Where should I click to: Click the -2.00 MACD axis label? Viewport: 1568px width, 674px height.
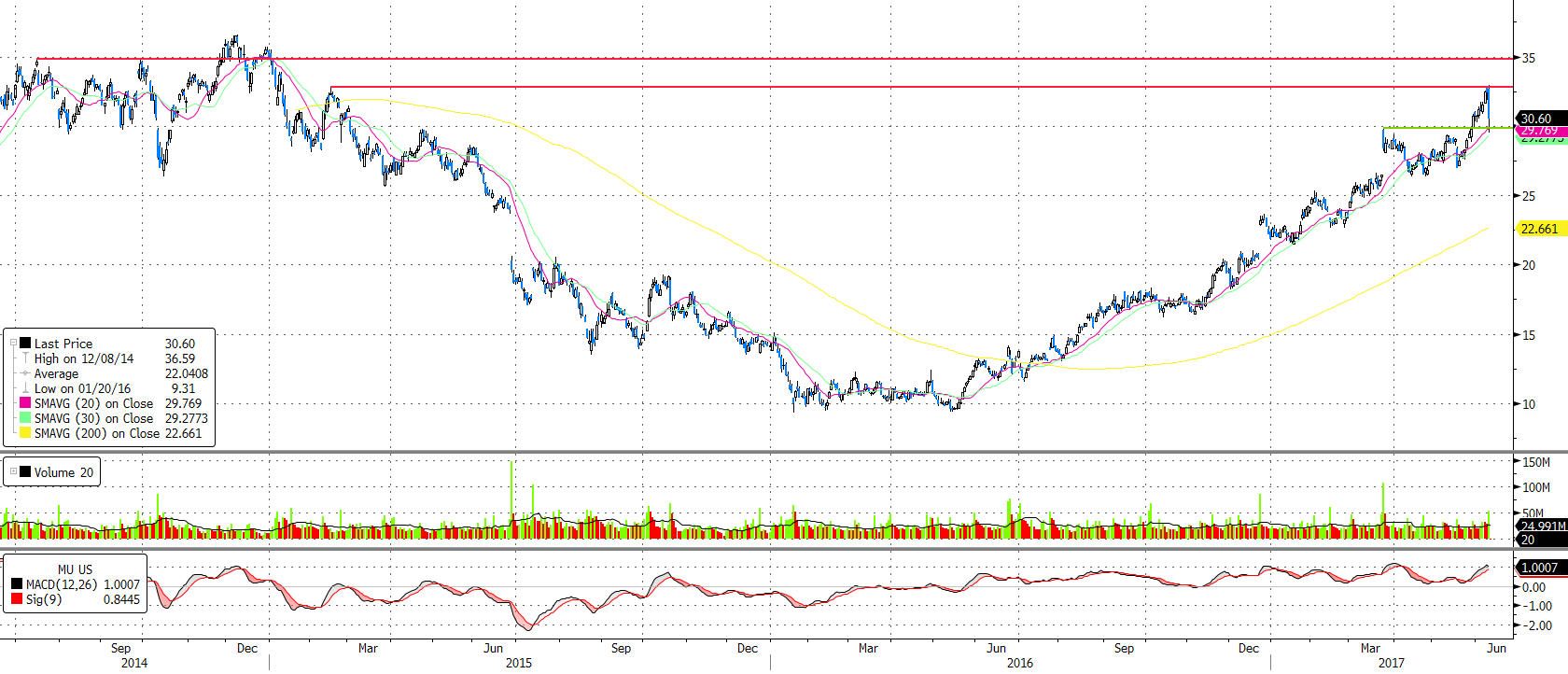[x=1537, y=625]
